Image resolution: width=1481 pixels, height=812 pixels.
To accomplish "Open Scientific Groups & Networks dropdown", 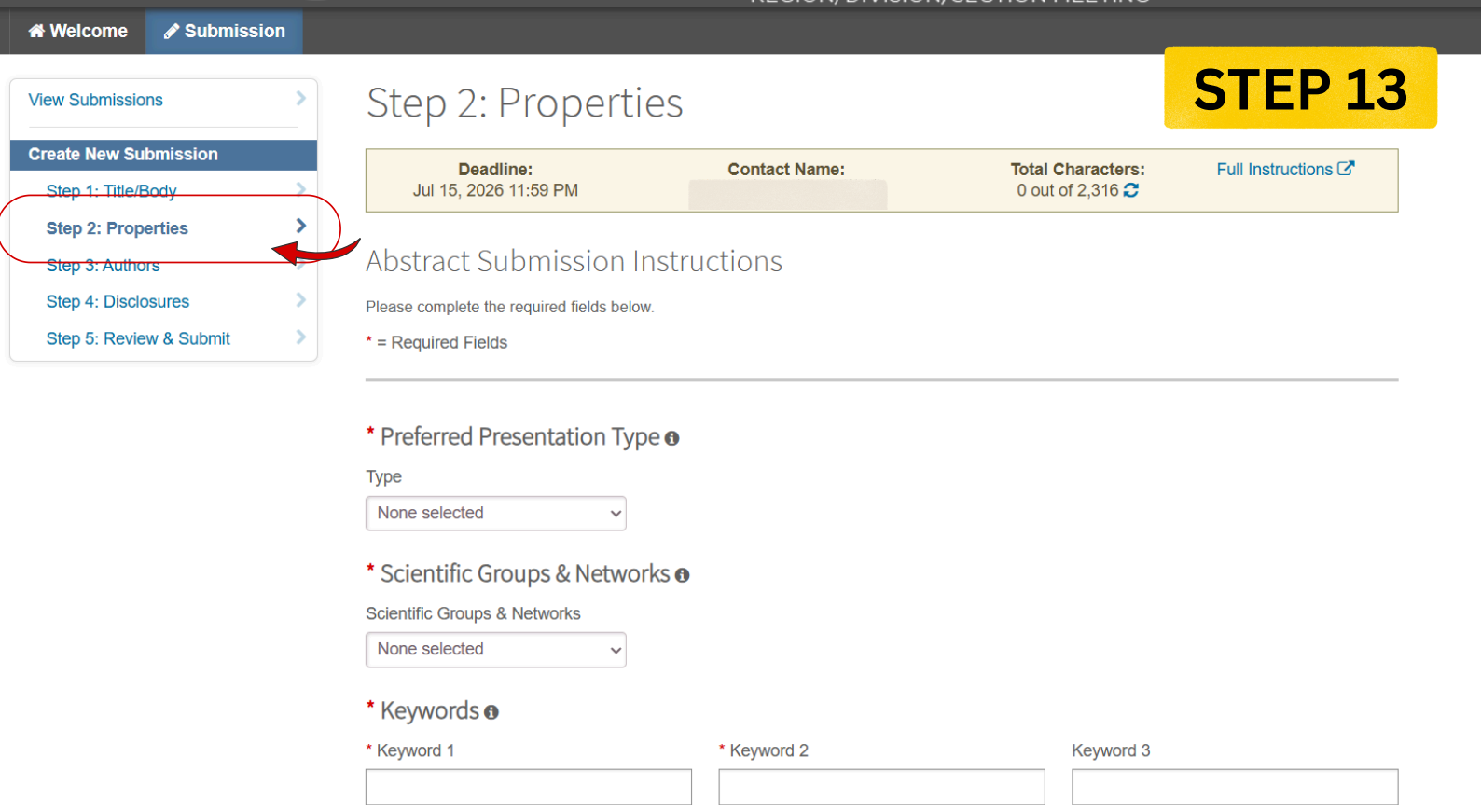I will [x=495, y=650].
